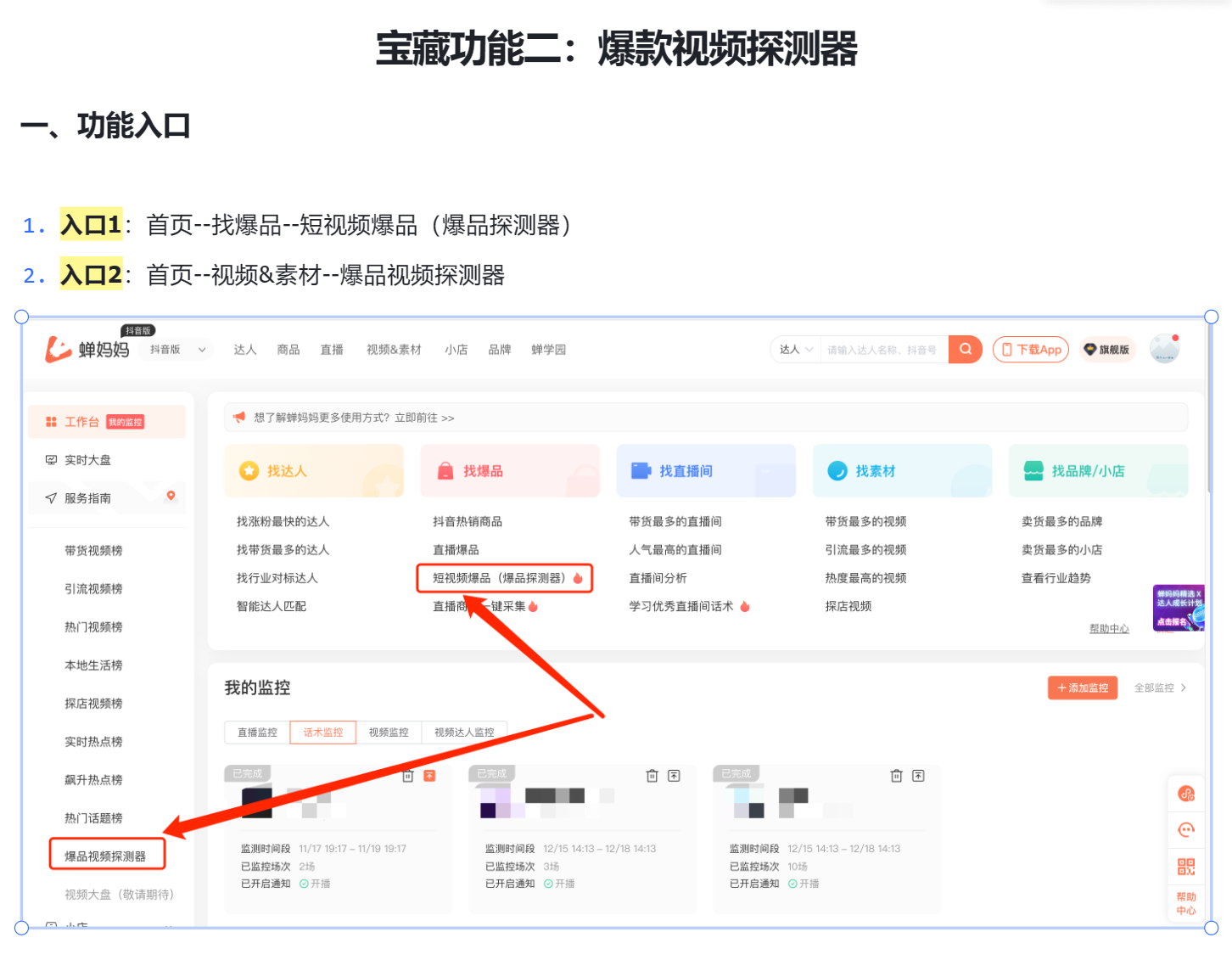This screenshot has height=960, width=1232.
Task: Pin the 10场 monitoring card to top
Action: coord(918,776)
